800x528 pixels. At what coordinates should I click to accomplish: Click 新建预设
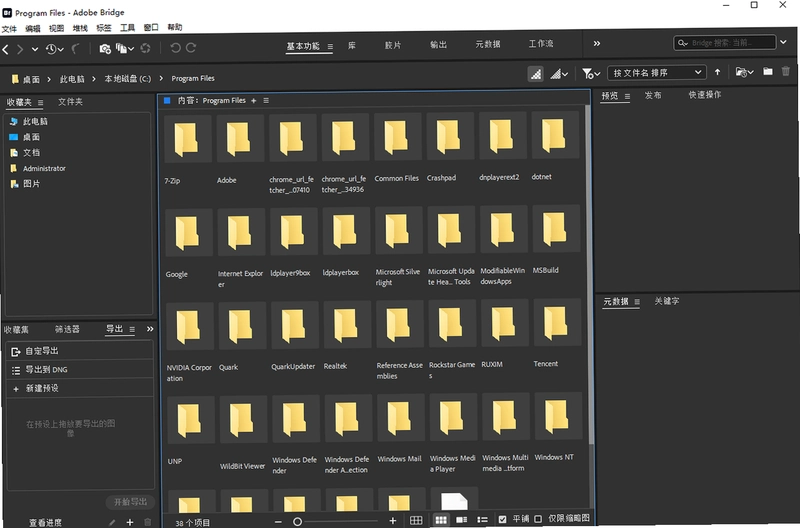tap(80, 388)
